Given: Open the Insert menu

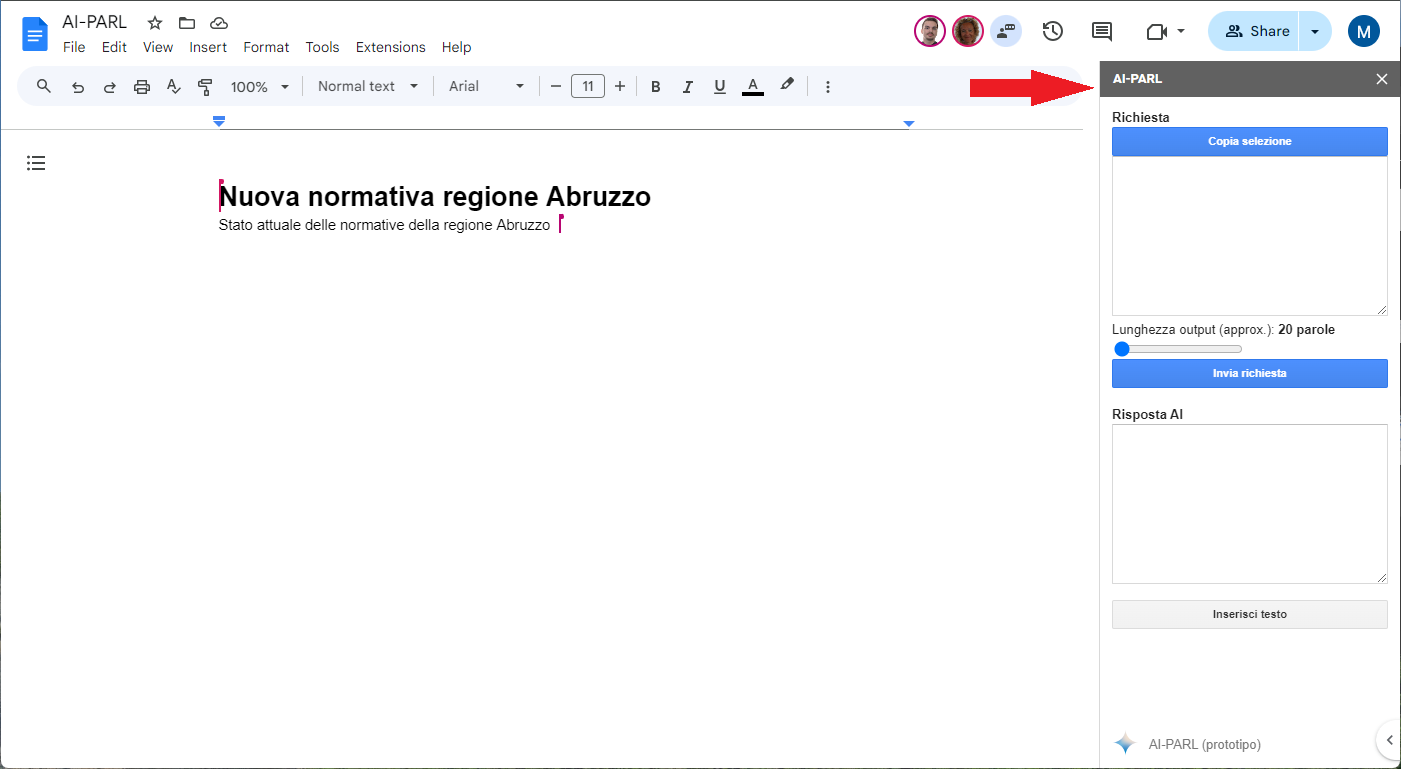Looking at the screenshot, I should point(208,47).
